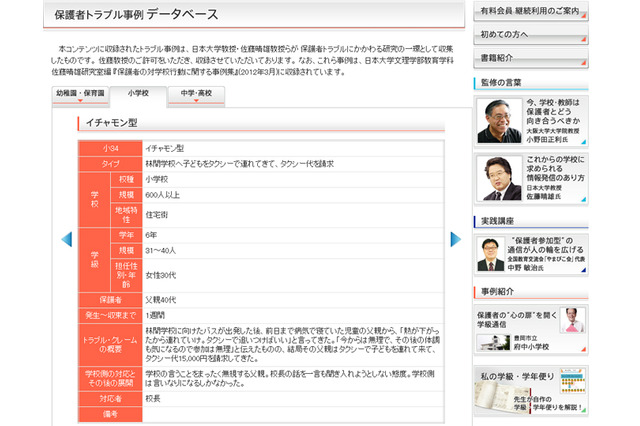640x426 pixels.
Task: Open the 私の学級・学年便り banner
Action: [531, 390]
